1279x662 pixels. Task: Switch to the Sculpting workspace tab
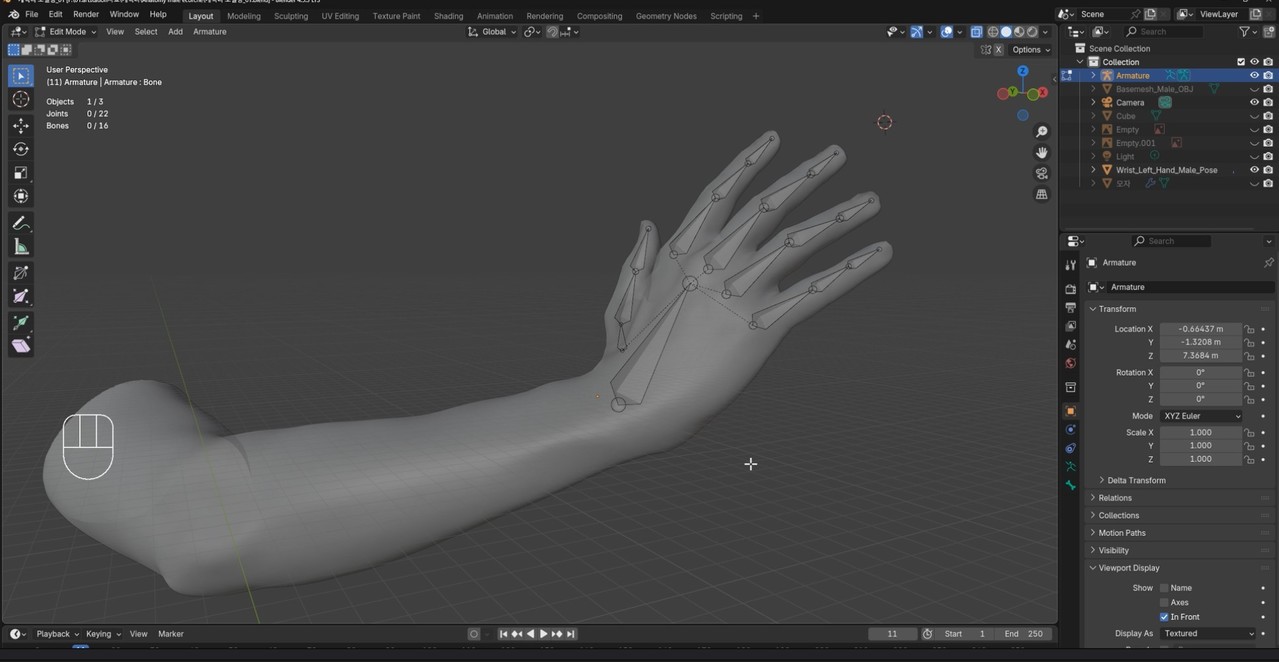(290, 15)
